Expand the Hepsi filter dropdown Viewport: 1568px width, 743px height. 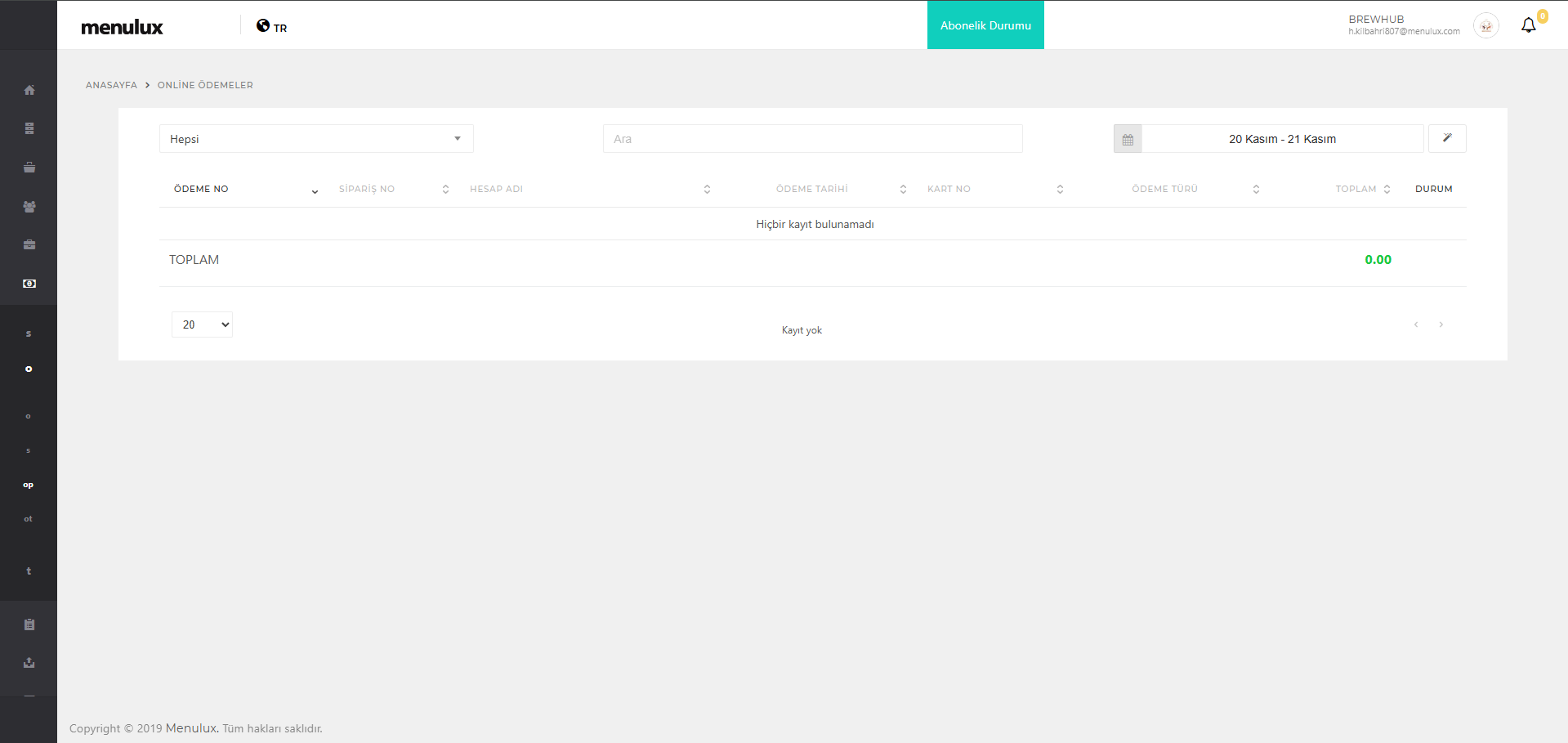click(315, 139)
